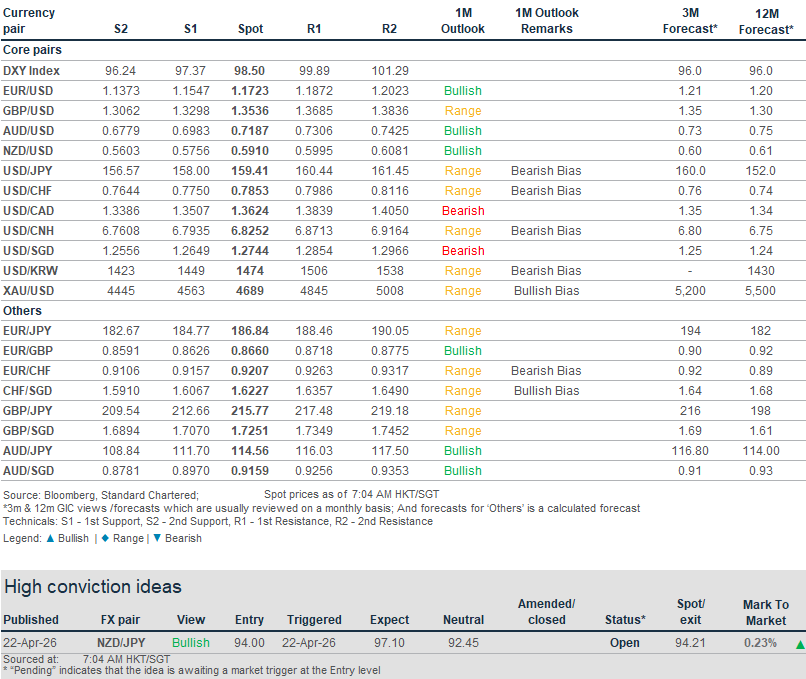Click the Core pairs section heading
The image size is (806, 679).
pos(32,50)
